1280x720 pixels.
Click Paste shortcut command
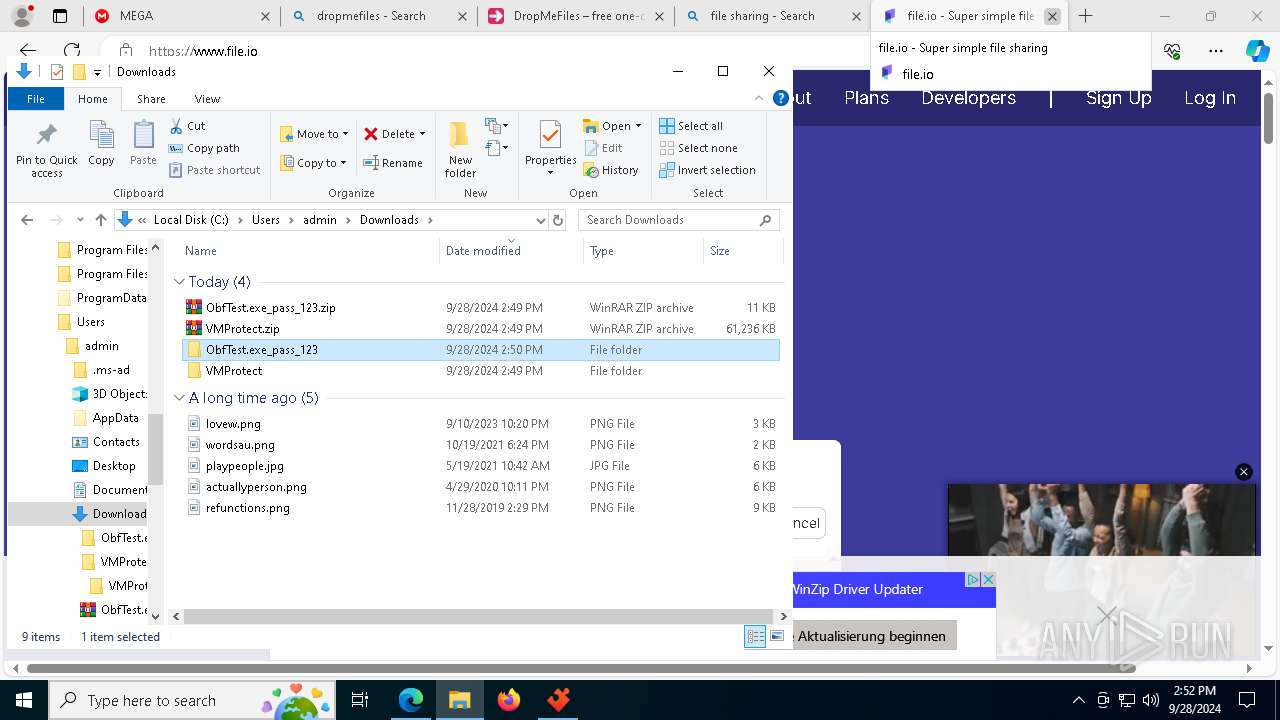click(215, 170)
